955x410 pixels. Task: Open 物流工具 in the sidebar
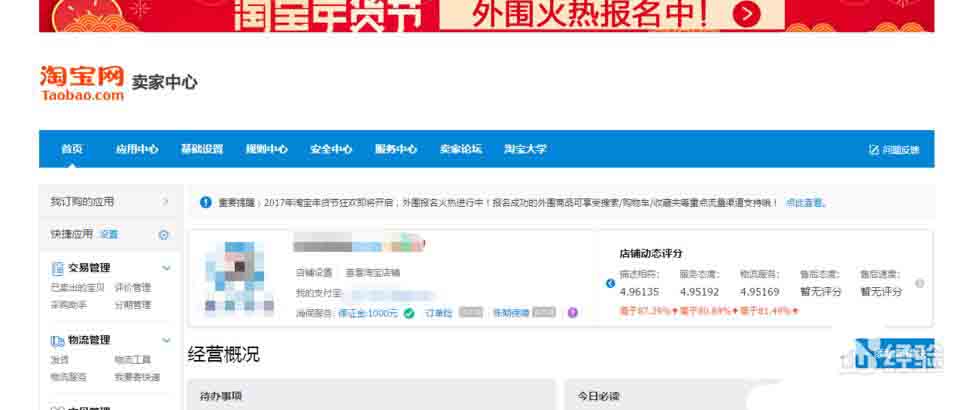(133, 360)
